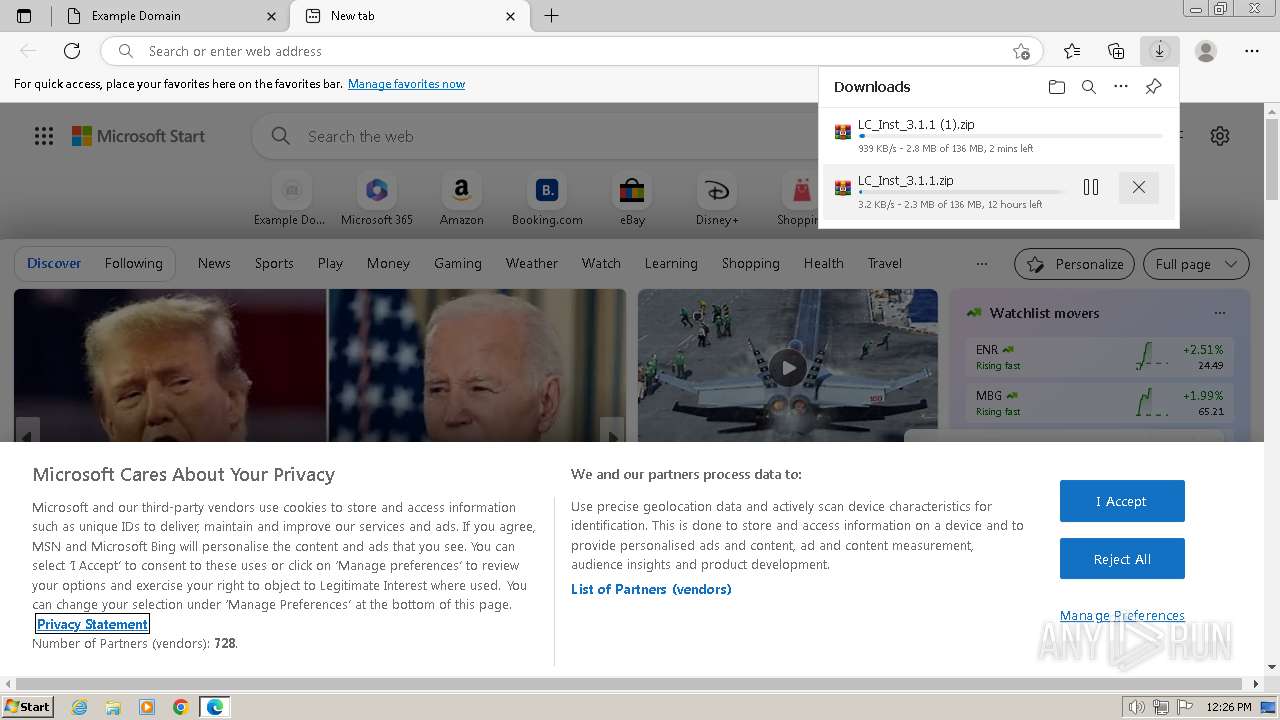Pause the LC_Inst_3.1.1.zip download
The height and width of the screenshot is (720, 1280).
(1091, 187)
